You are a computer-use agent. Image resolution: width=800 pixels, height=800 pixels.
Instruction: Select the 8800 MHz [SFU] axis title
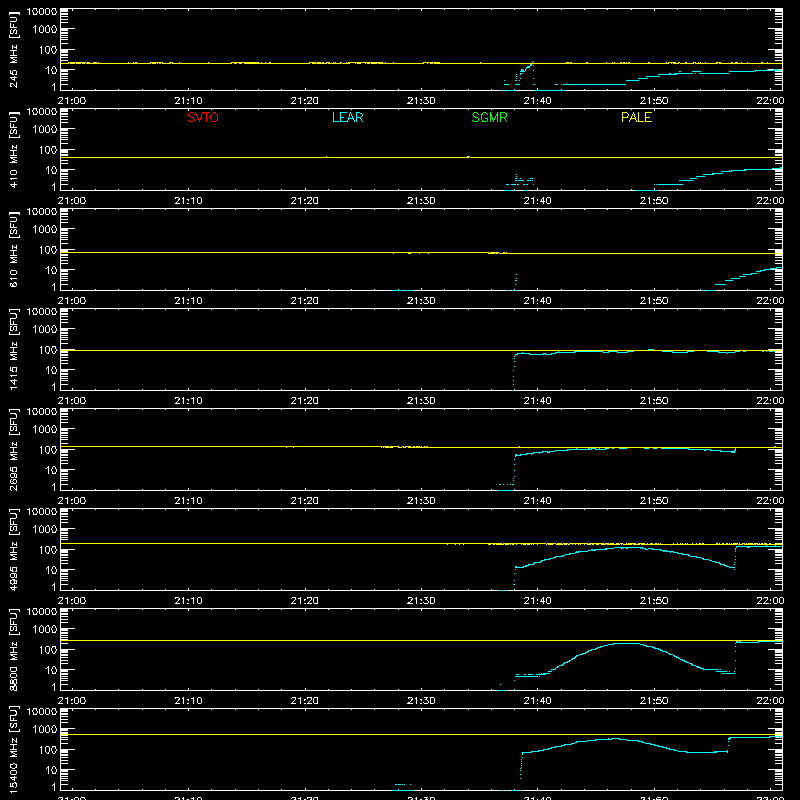click(14, 650)
